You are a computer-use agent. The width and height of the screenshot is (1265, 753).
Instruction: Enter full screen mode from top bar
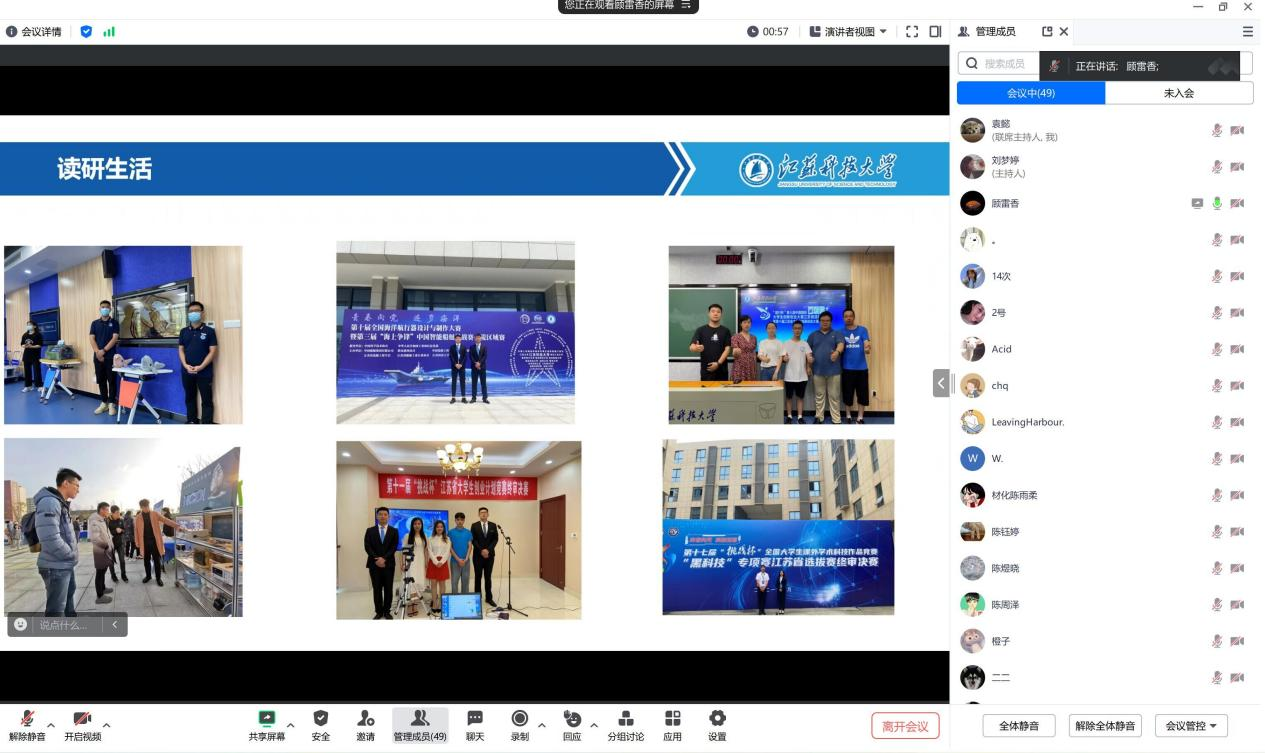pyautogui.click(x=911, y=32)
